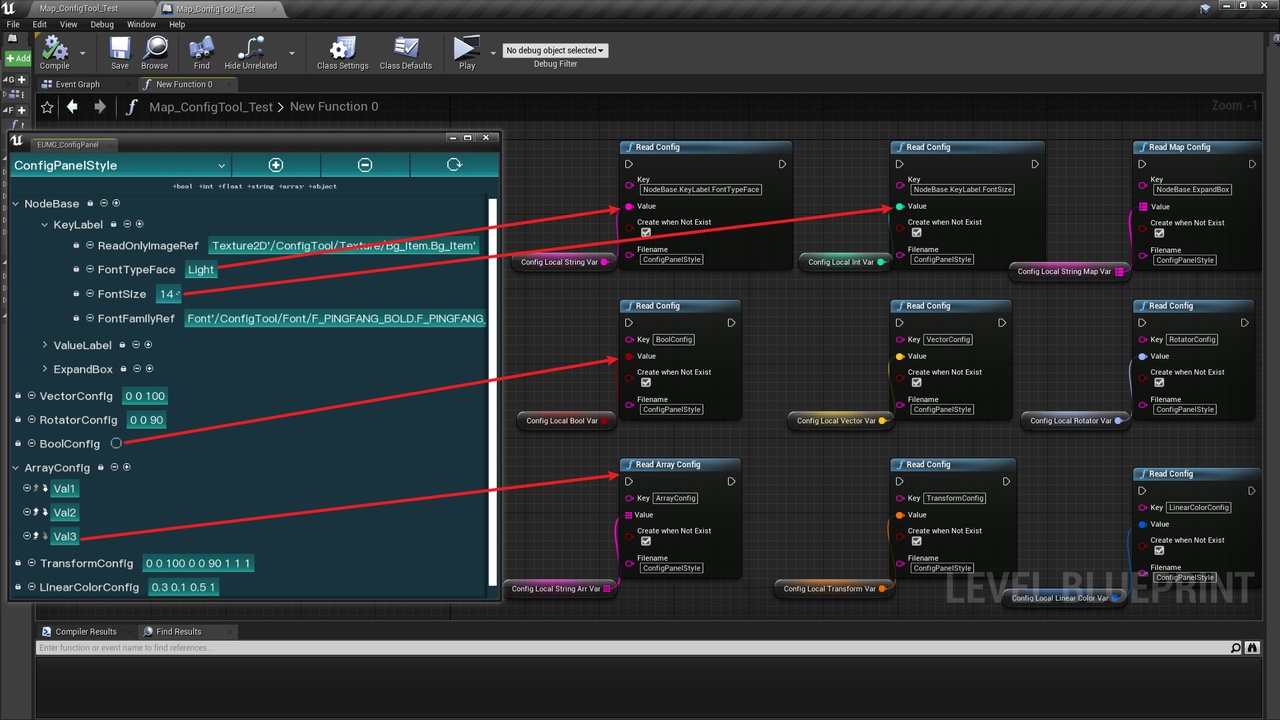Open the debug object selection dropdown
This screenshot has height=720, width=1280.
(x=555, y=50)
